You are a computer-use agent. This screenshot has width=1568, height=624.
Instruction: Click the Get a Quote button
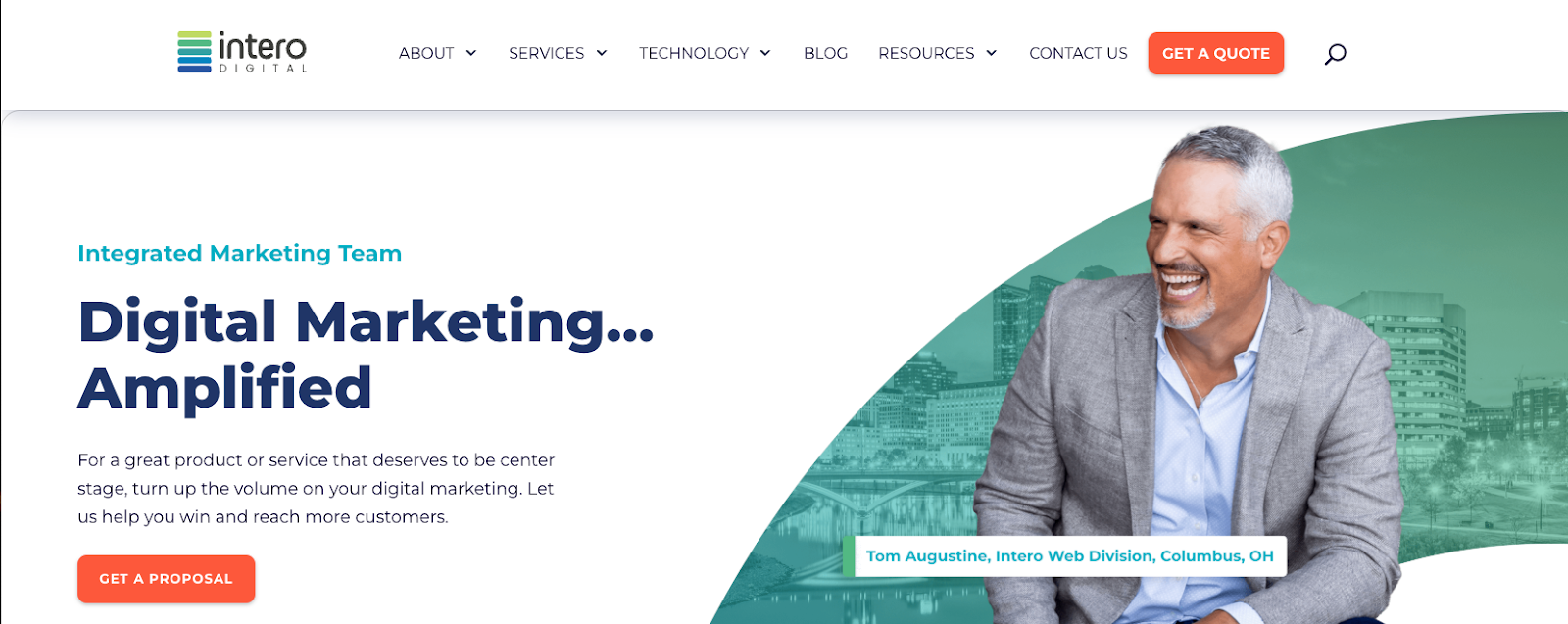click(1216, 53)
